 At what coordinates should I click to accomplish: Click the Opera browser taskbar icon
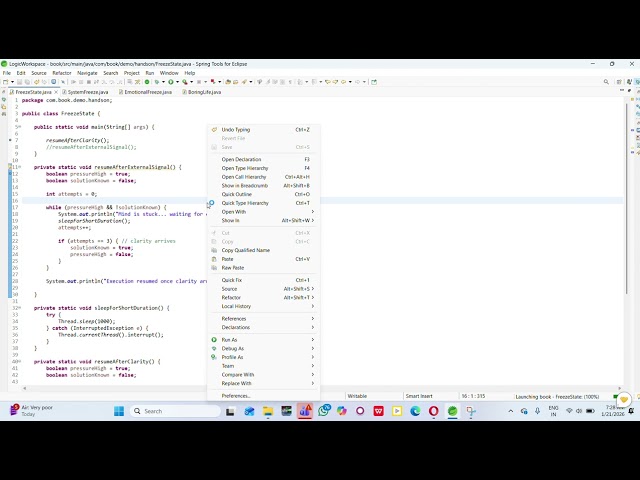tap(433, 411)
